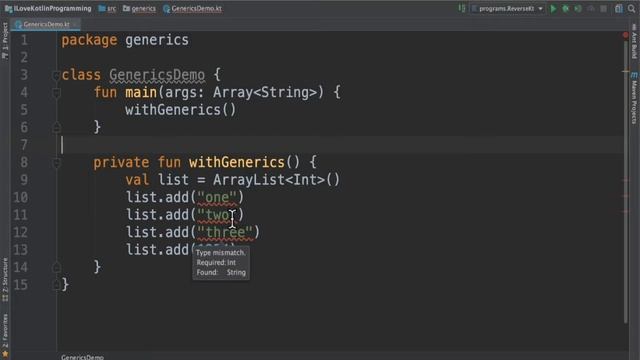Click fold end marker on line 14

click(57, 267)
